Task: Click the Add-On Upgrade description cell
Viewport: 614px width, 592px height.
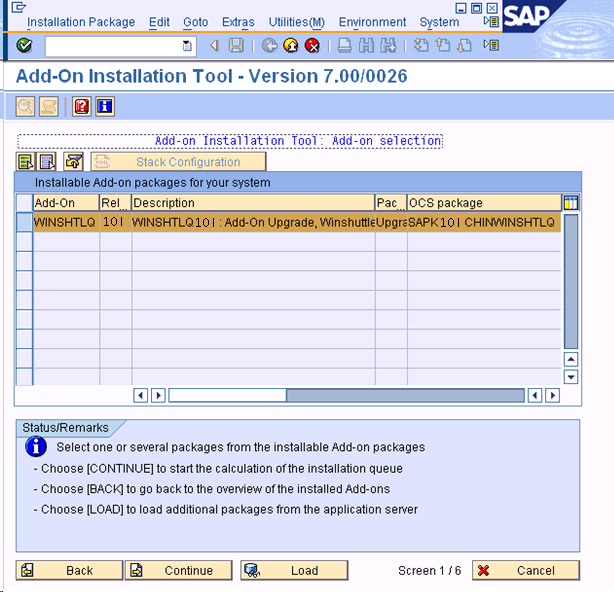Action: coord(253,222)
